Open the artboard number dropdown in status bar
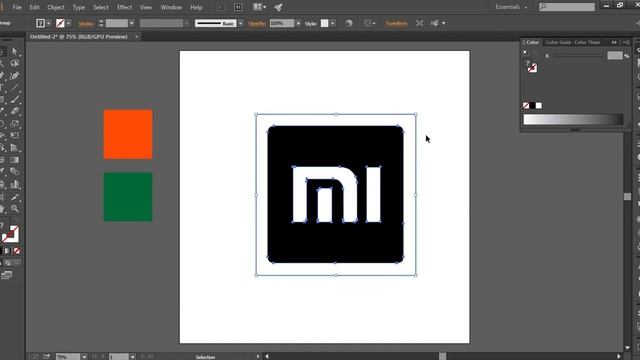 click(132, 357)
